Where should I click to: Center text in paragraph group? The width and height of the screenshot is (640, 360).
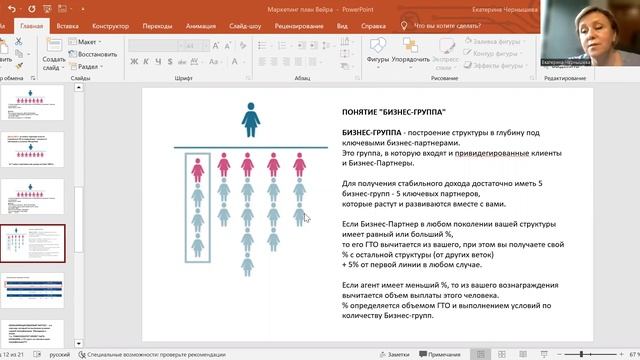(x=274, y=62)
